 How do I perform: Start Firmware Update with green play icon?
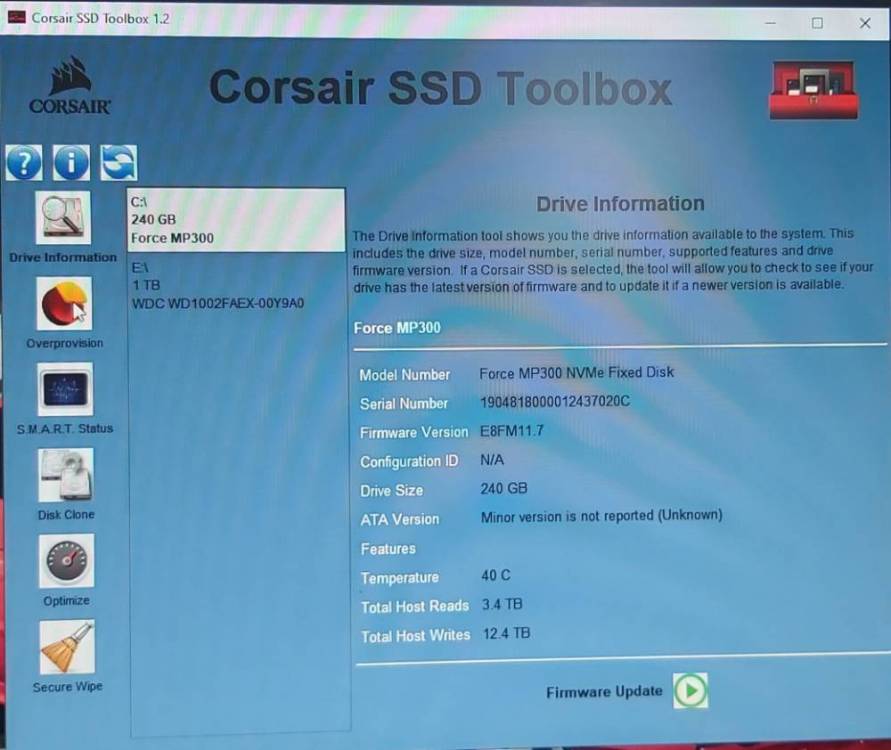[690, 690]
